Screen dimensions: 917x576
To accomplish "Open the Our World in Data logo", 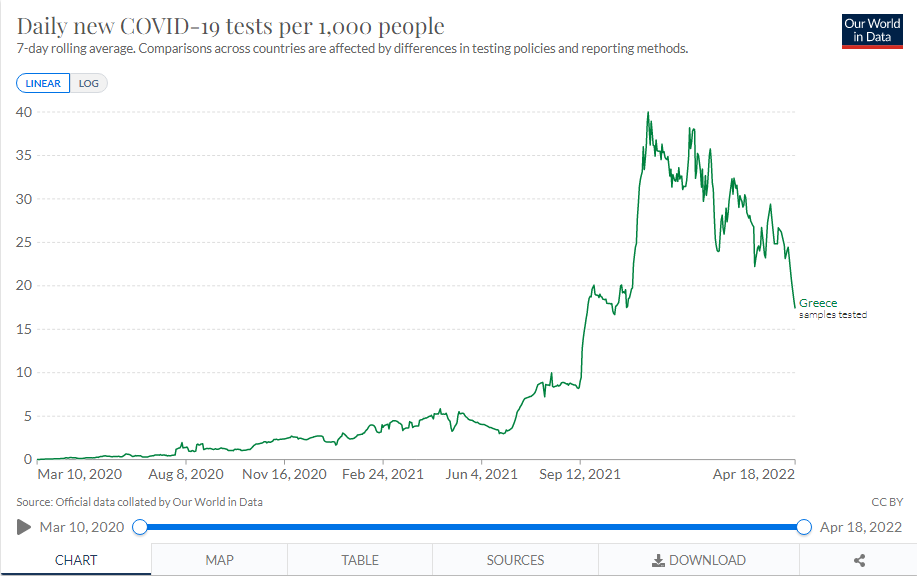I will [x=872, y=31].
